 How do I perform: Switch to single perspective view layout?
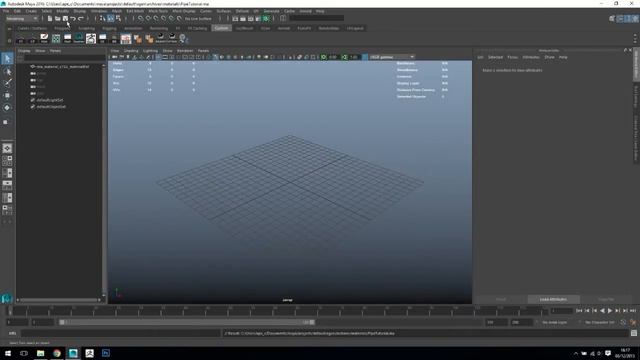[x=7, y=149]
